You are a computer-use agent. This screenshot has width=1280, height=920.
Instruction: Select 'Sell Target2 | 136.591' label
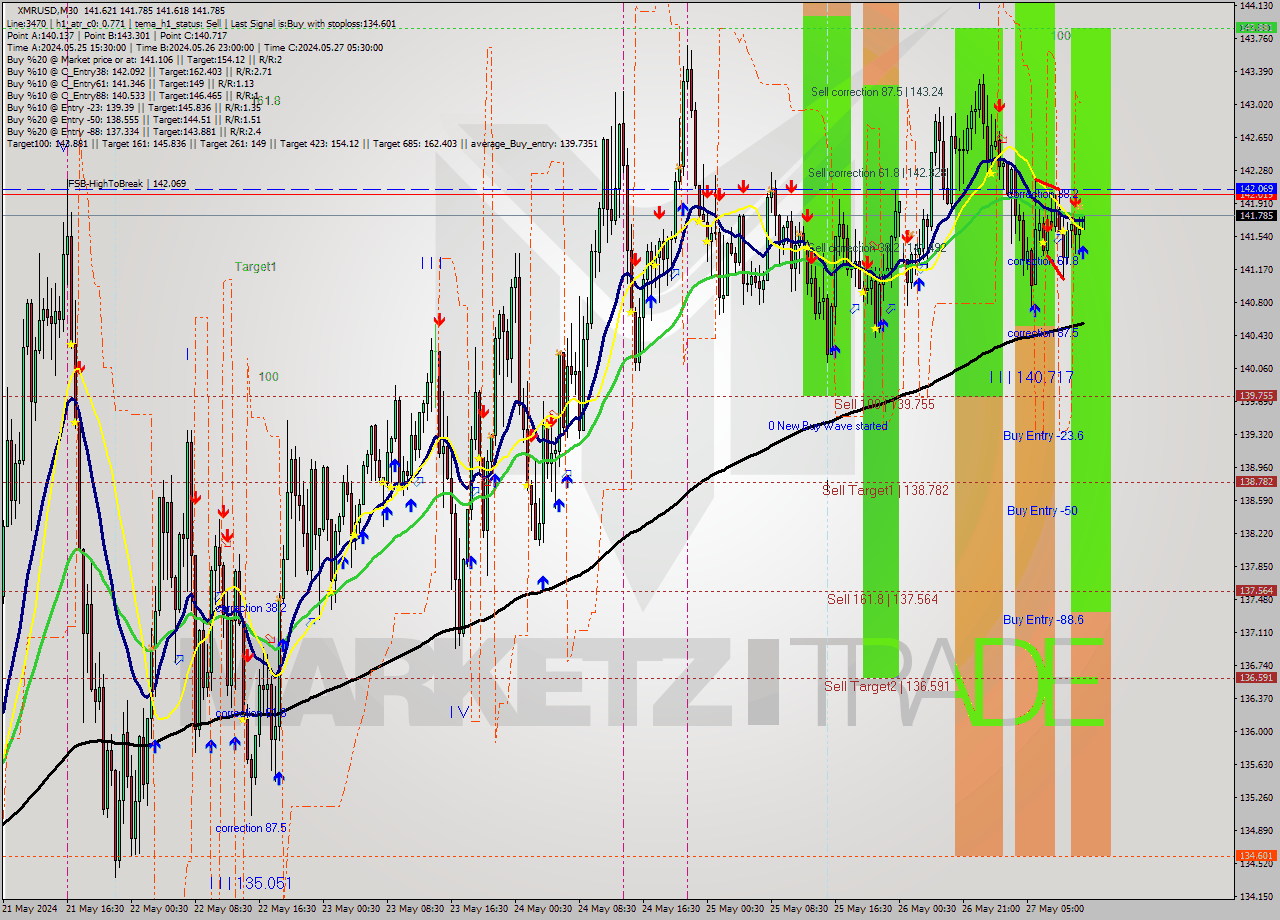(886, 686)
